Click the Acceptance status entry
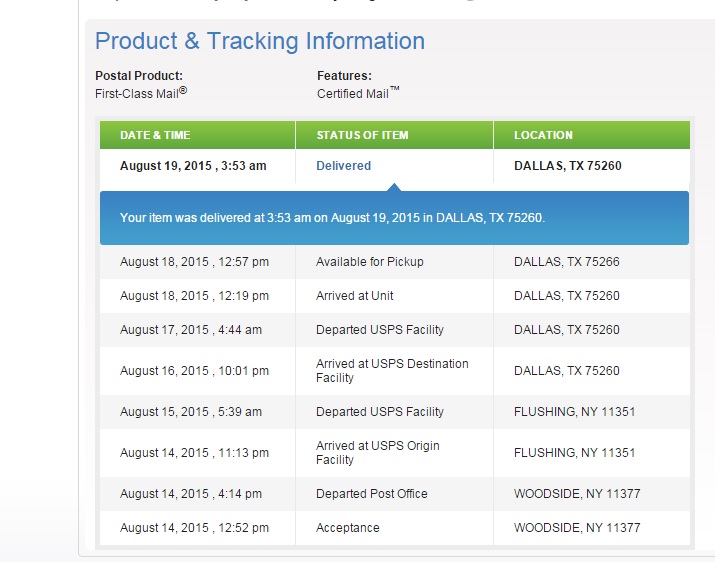This screenshot has width=715, height=562. click(x=347, y=528)
